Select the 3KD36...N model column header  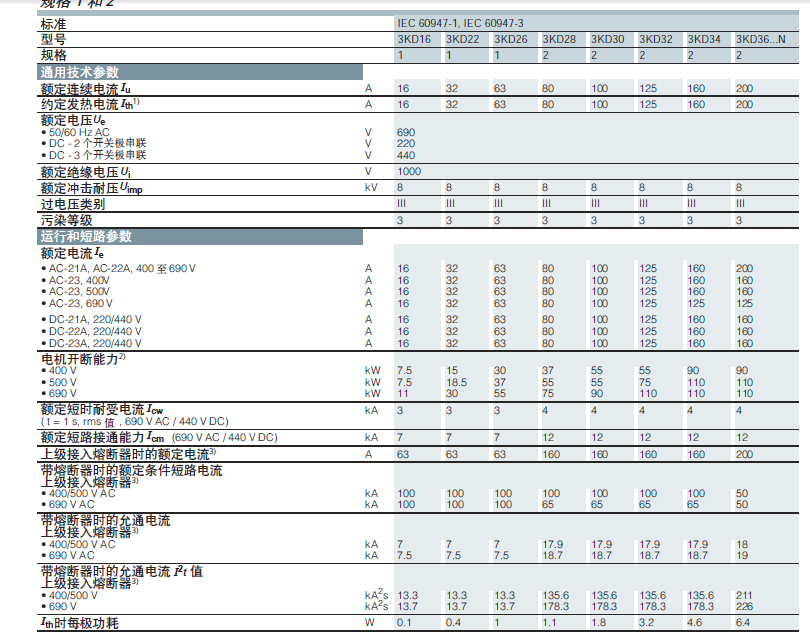point(760,39)
